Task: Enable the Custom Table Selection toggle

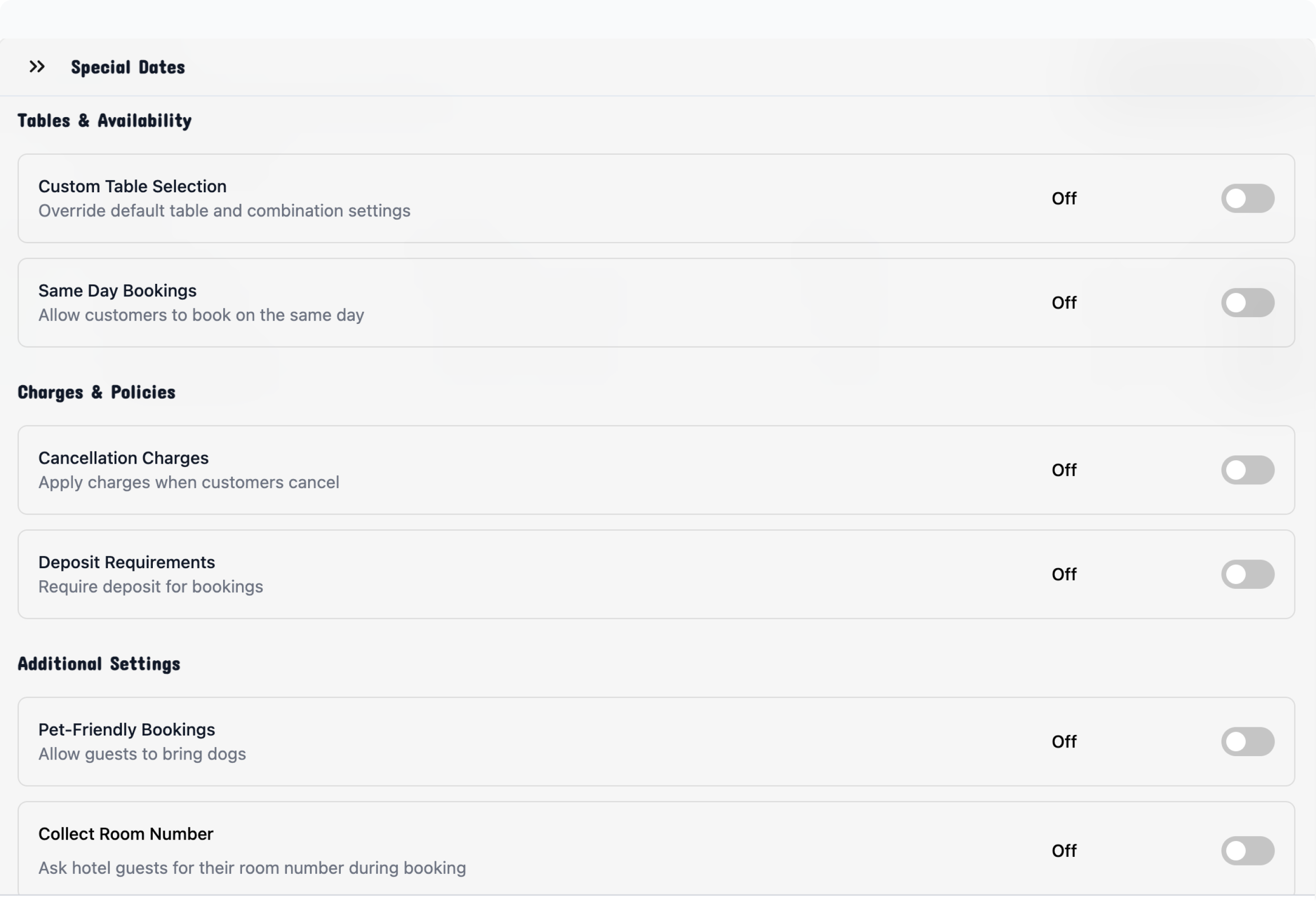Action: pos(1247,199)
